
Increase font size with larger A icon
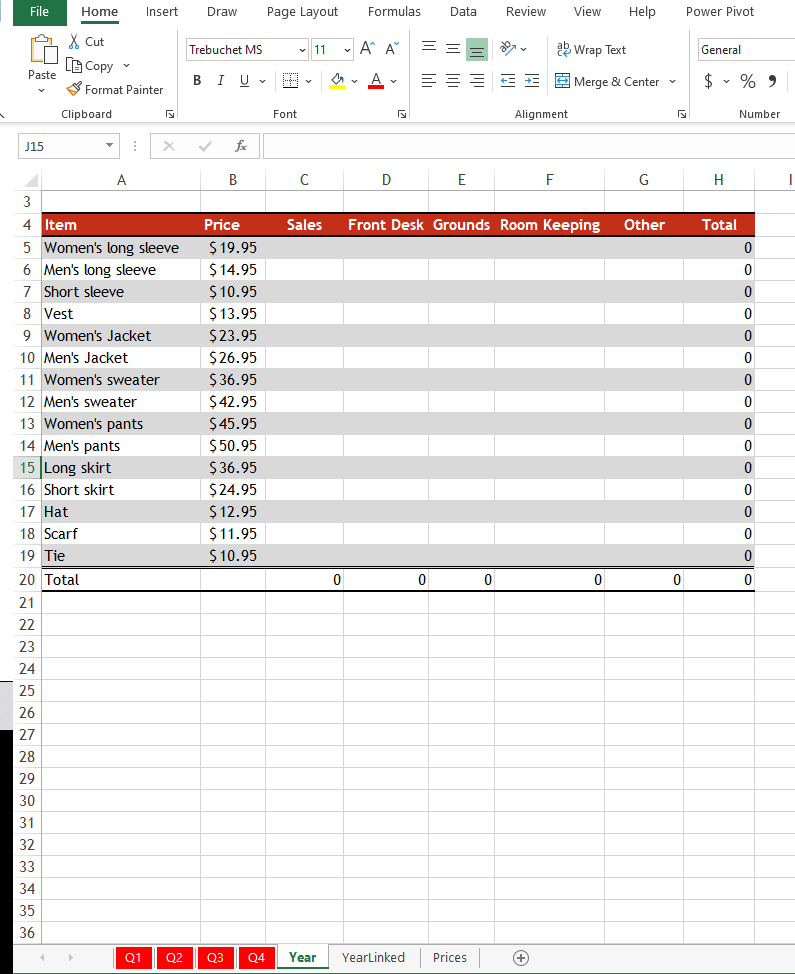(367, 49)
